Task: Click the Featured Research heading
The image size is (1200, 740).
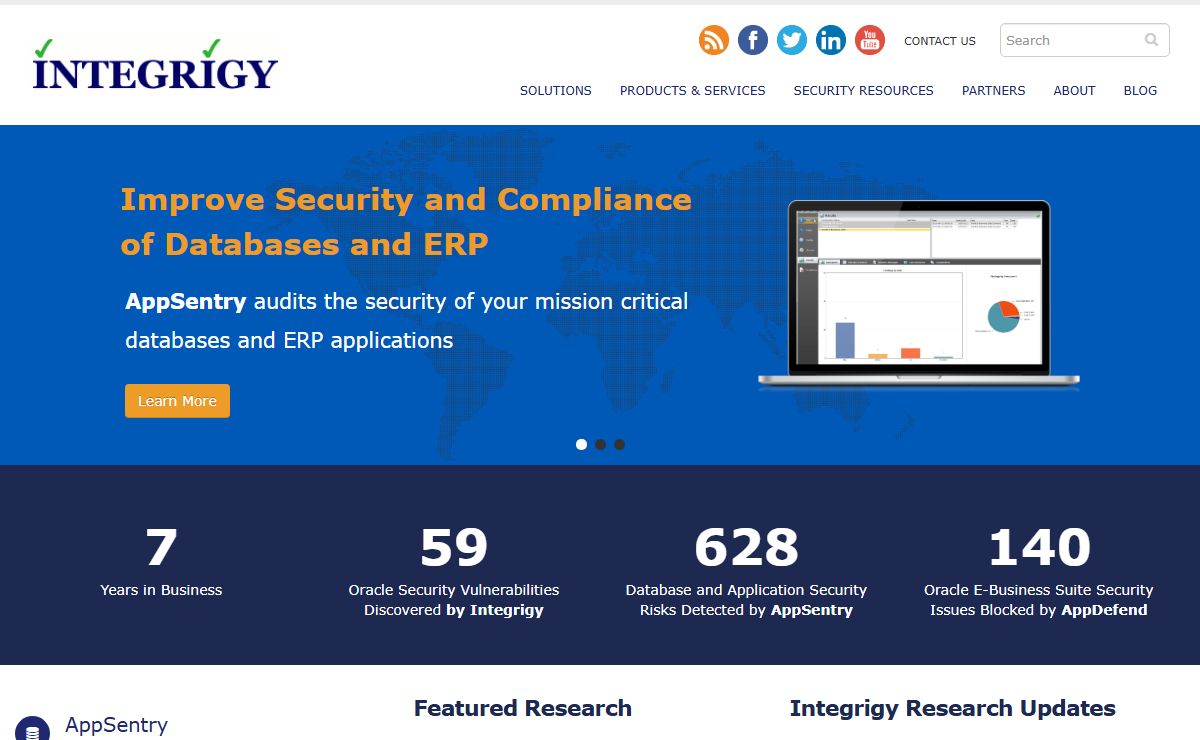Action: coord(523,708)
